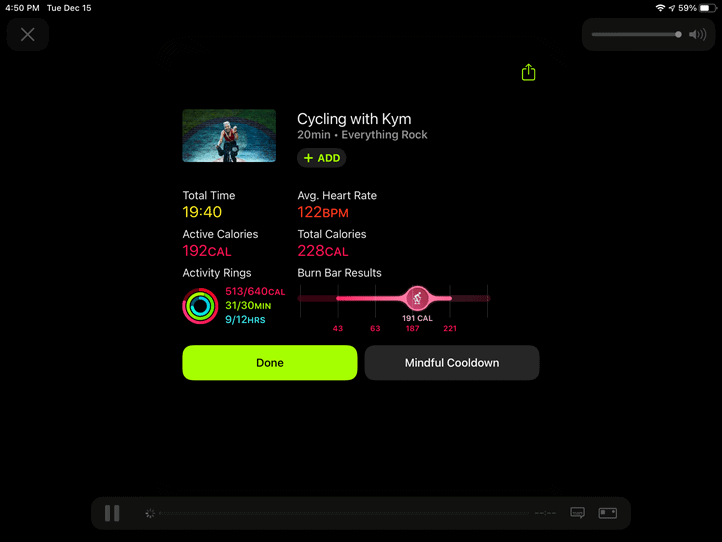Tap the 513/640 CAL move stat

click(x=255, y=291)
